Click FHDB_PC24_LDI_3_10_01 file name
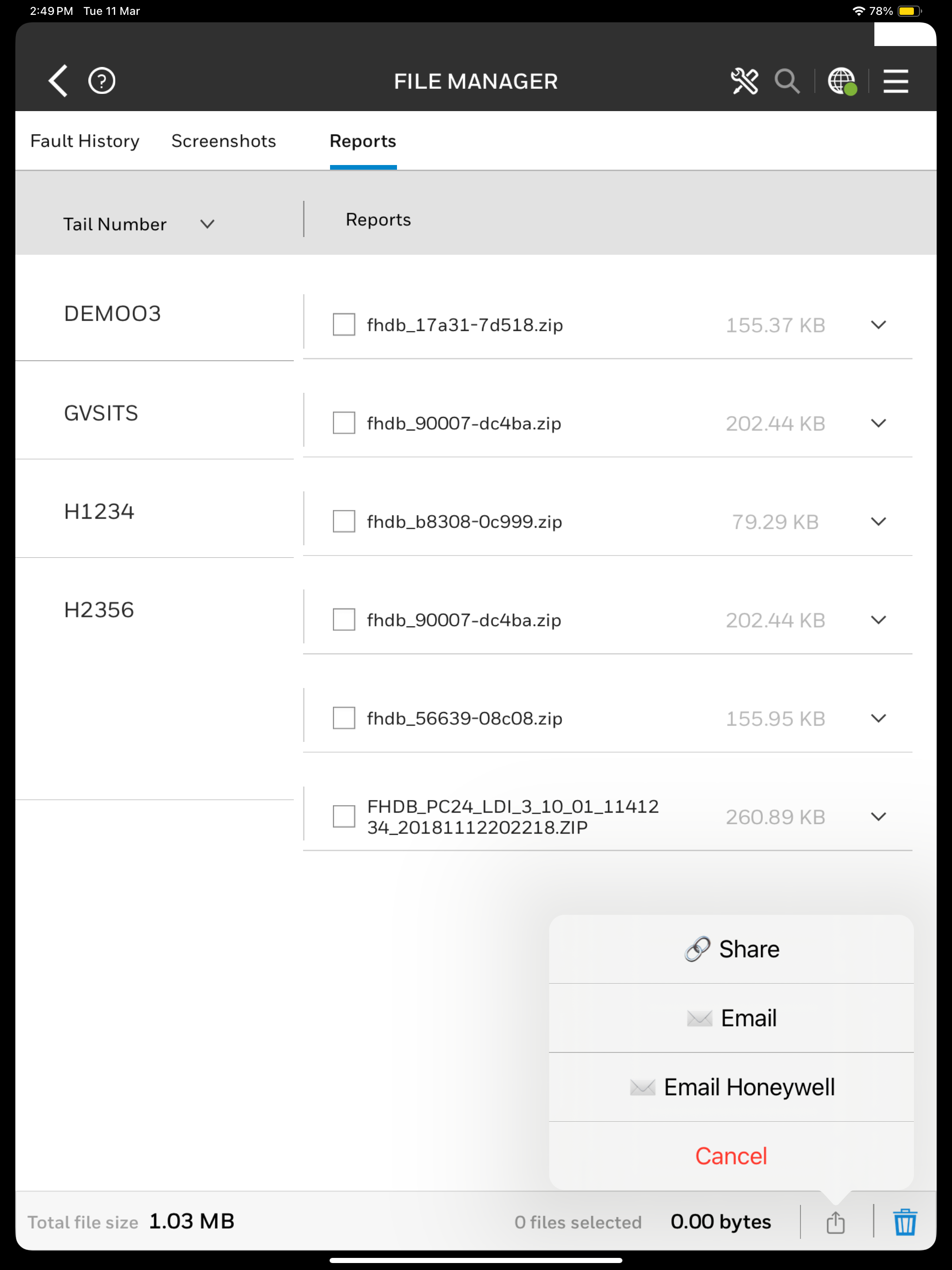 [513, 817]
